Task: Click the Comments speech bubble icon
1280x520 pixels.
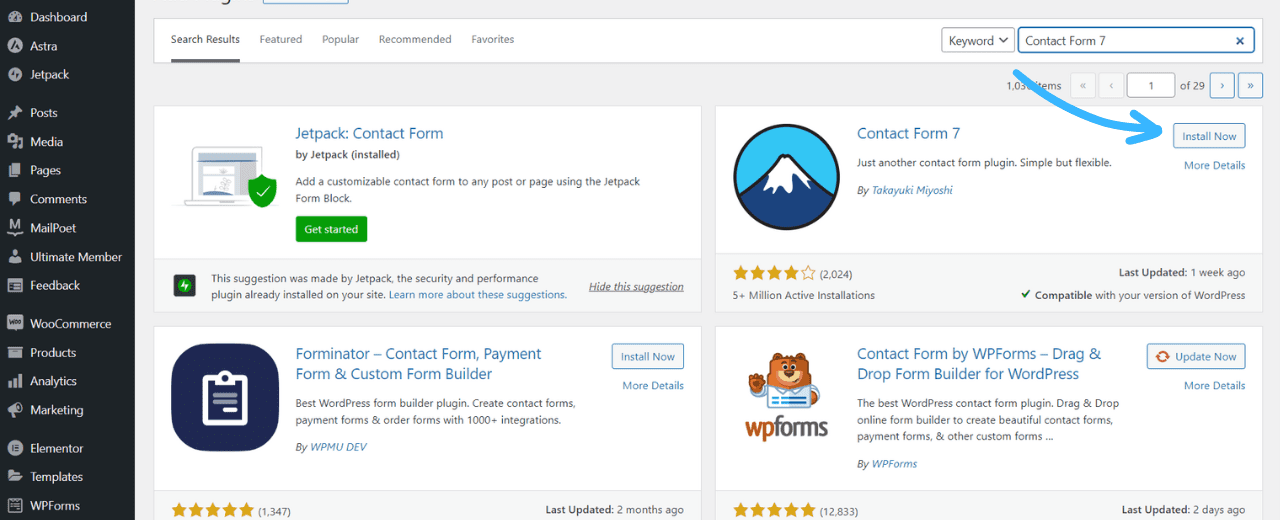Action: click(x=15, y=199)
